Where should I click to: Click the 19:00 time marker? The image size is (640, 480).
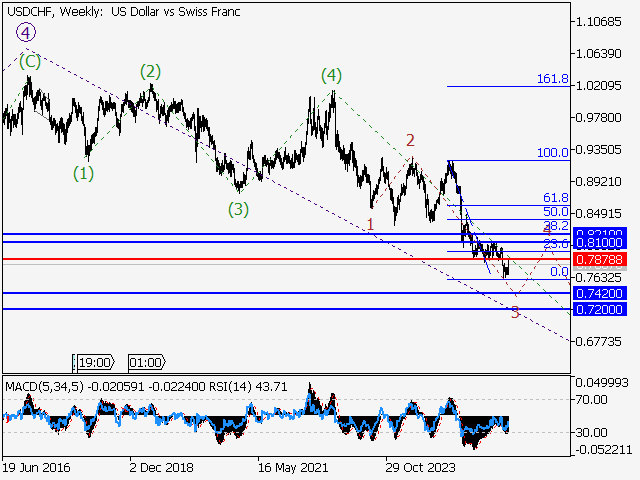pyautogui.click(x=95, y=362)
